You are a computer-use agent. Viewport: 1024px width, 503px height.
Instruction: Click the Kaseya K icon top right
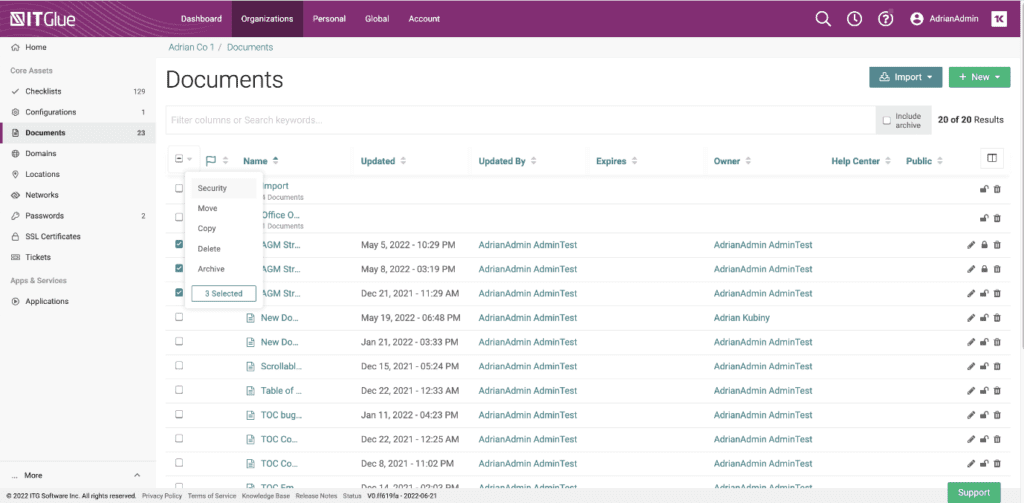click(999, 18)
